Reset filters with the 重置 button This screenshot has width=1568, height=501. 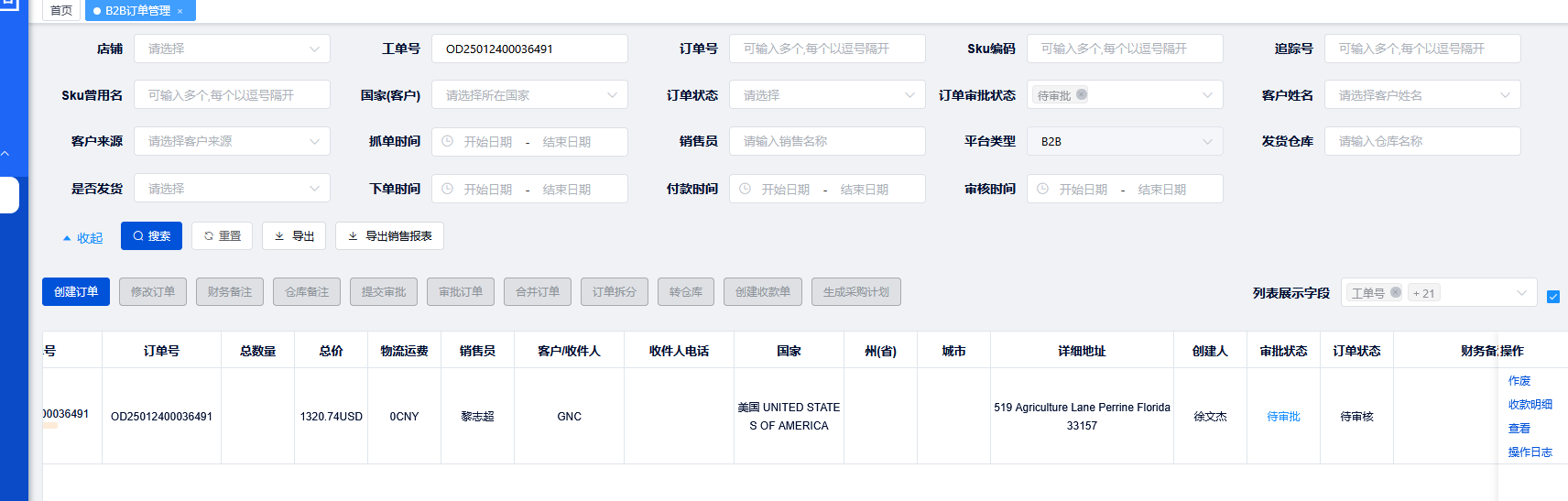click(222, 235)
